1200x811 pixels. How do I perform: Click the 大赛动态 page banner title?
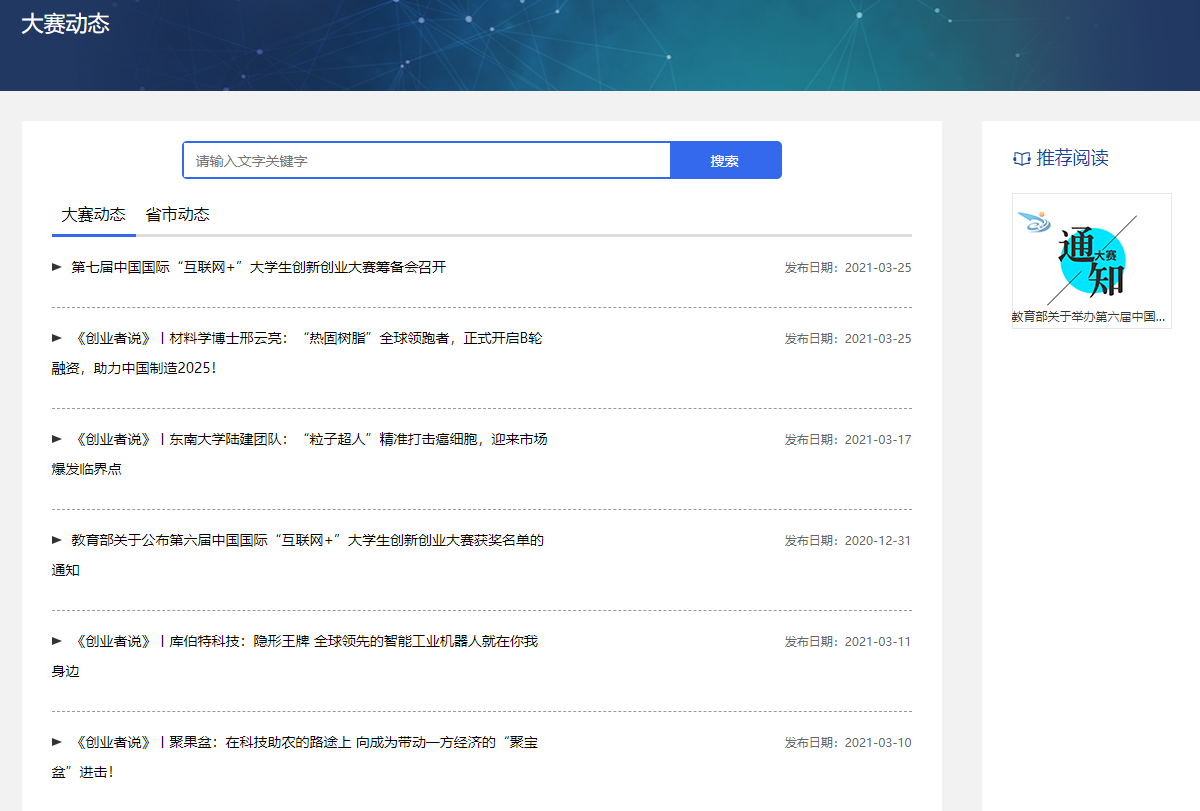65,25
